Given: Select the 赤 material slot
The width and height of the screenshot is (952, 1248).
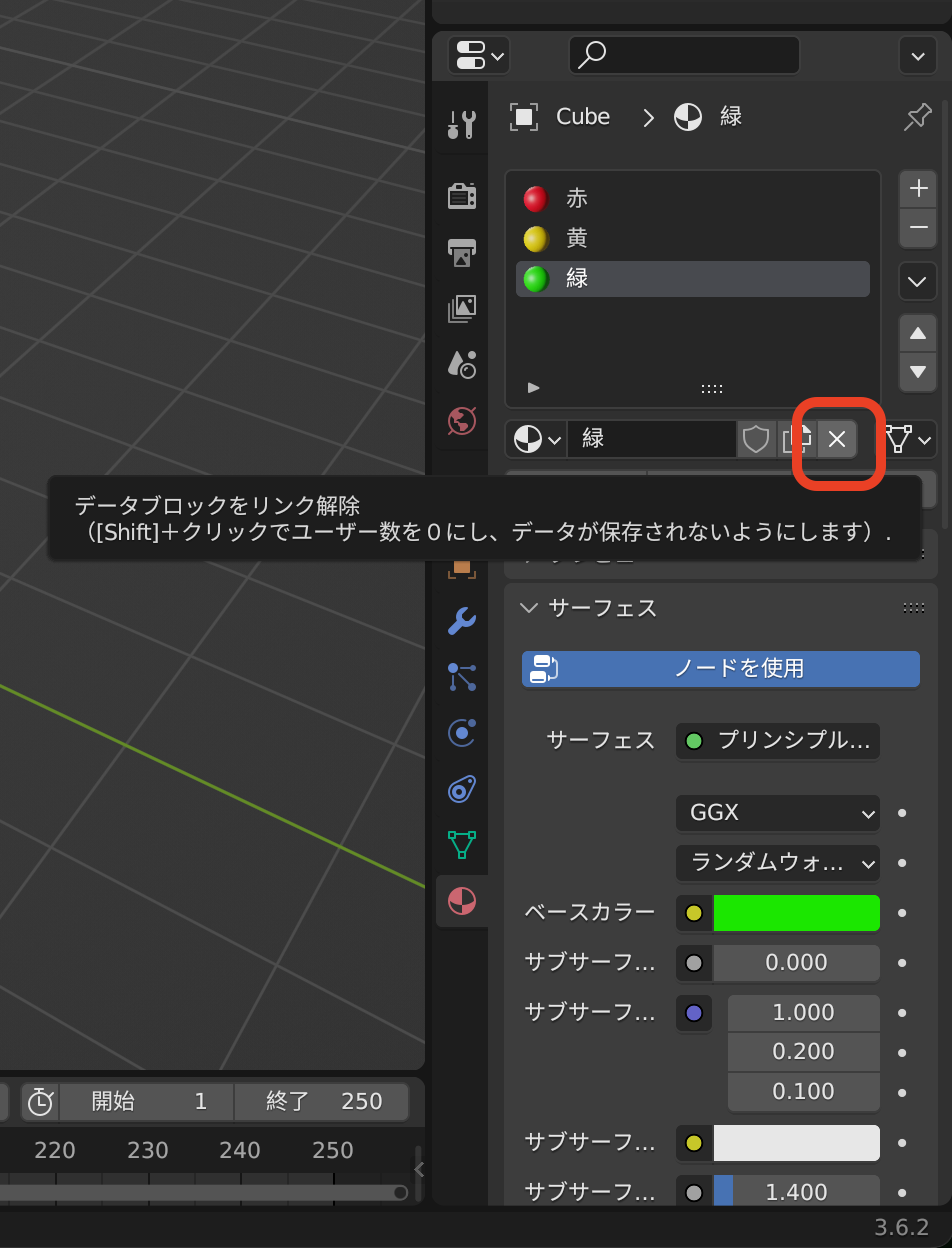Looking at the screenshot, I should pyautogui.click(x=693, y=198).
